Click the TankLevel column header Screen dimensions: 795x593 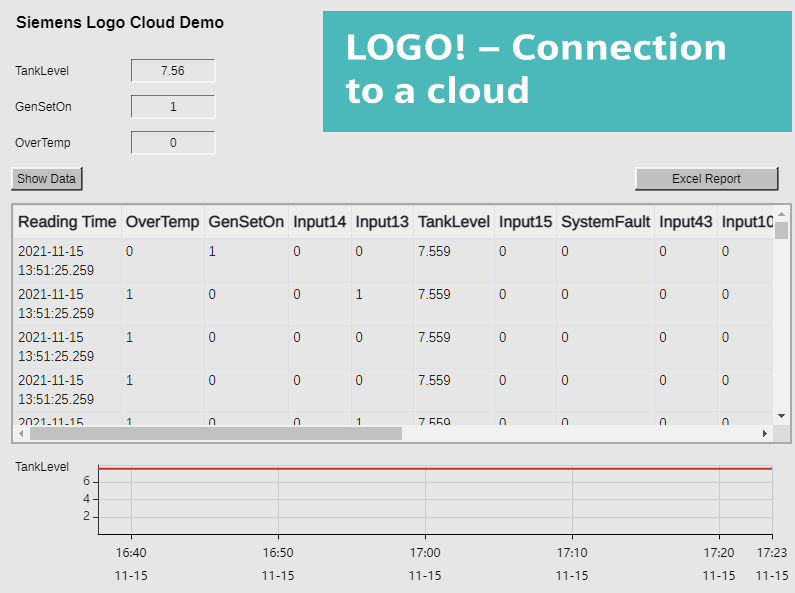[x=454, y=222]
